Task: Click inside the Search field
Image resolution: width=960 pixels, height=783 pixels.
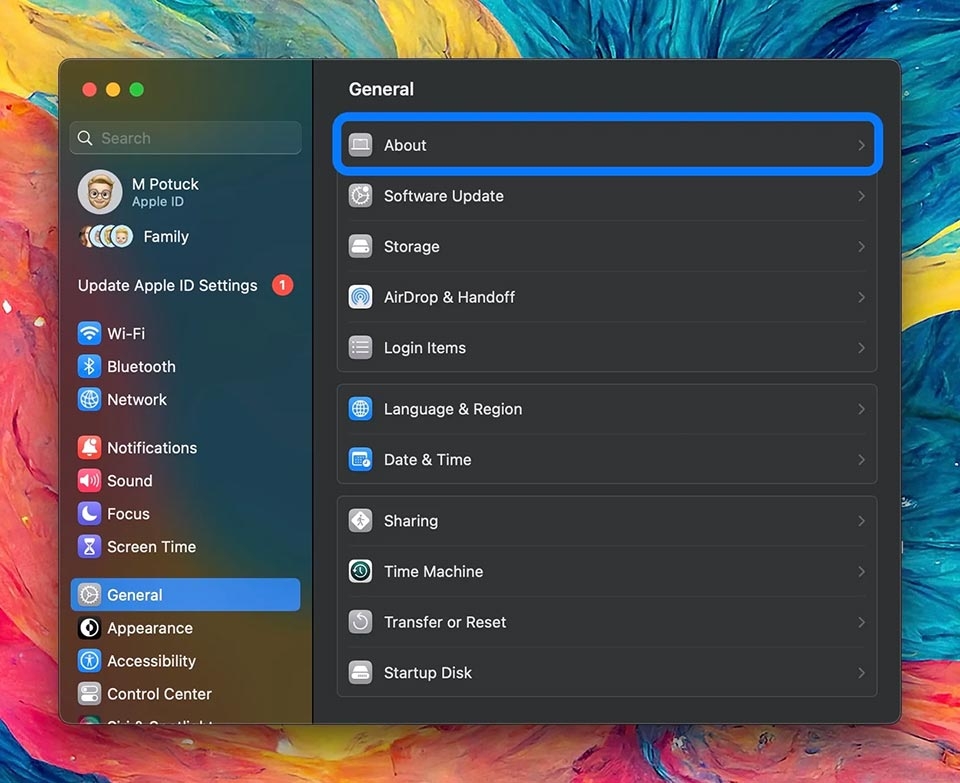Action: 185,137
